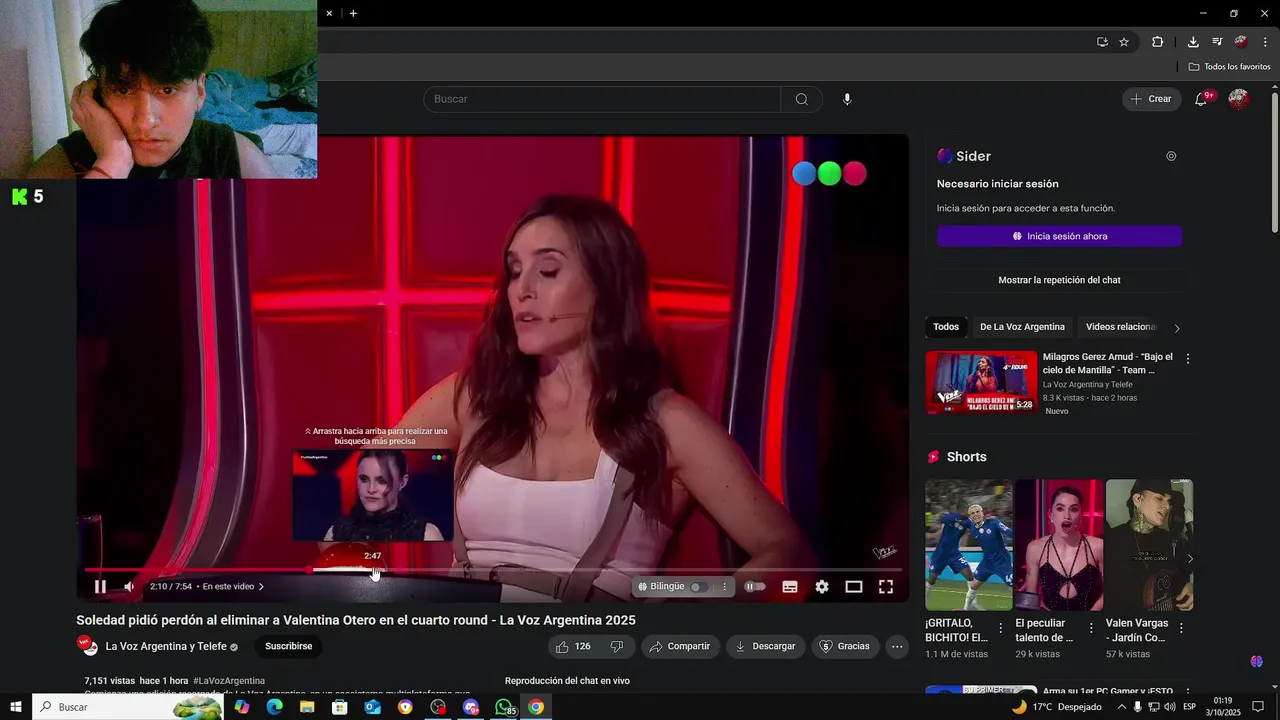Select the 'Todos' filter chip
1280x720 pixels.
[946, 327]
